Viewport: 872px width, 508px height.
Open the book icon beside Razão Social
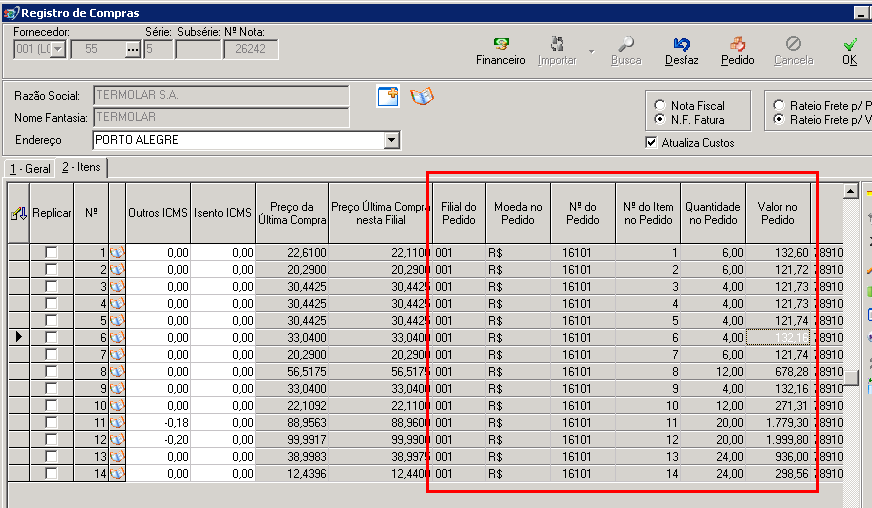point(422,96)
